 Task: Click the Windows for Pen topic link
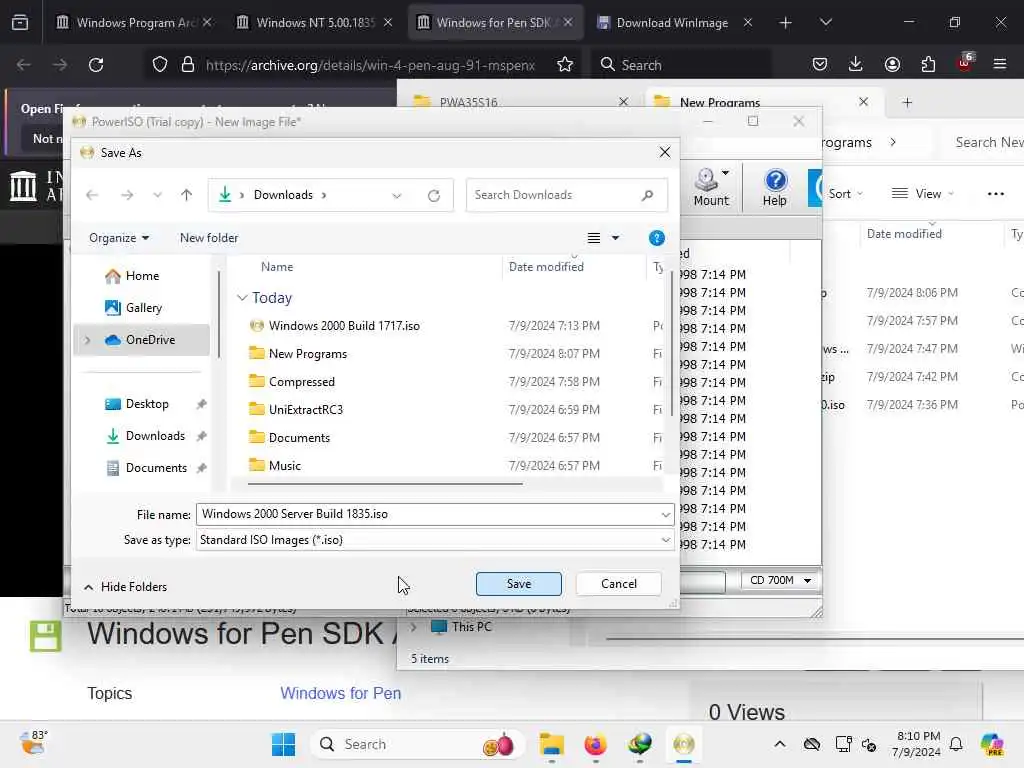(340, 694)
